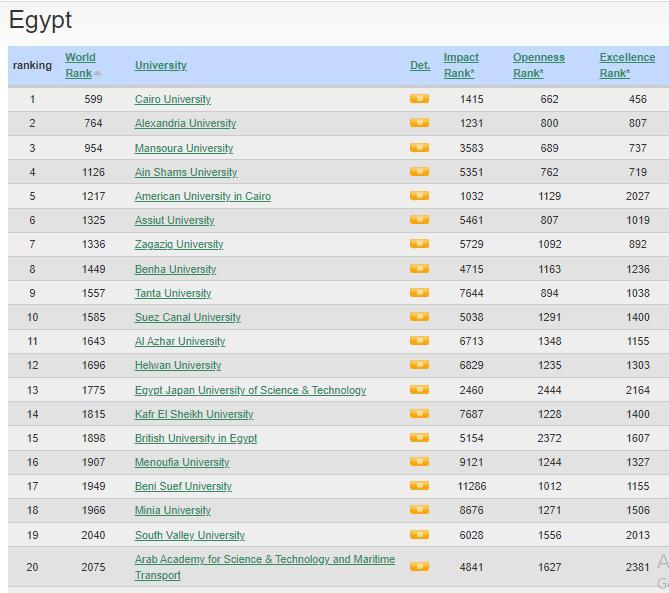Open the details icon for Al Azhar University

pyautogui.click(x=419, y=341)
